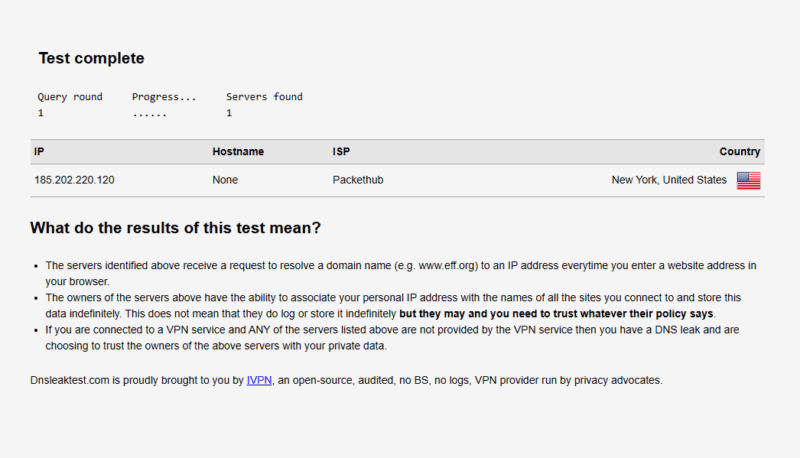
Task: Click the What do the results heading
Action: coord(176,227)
